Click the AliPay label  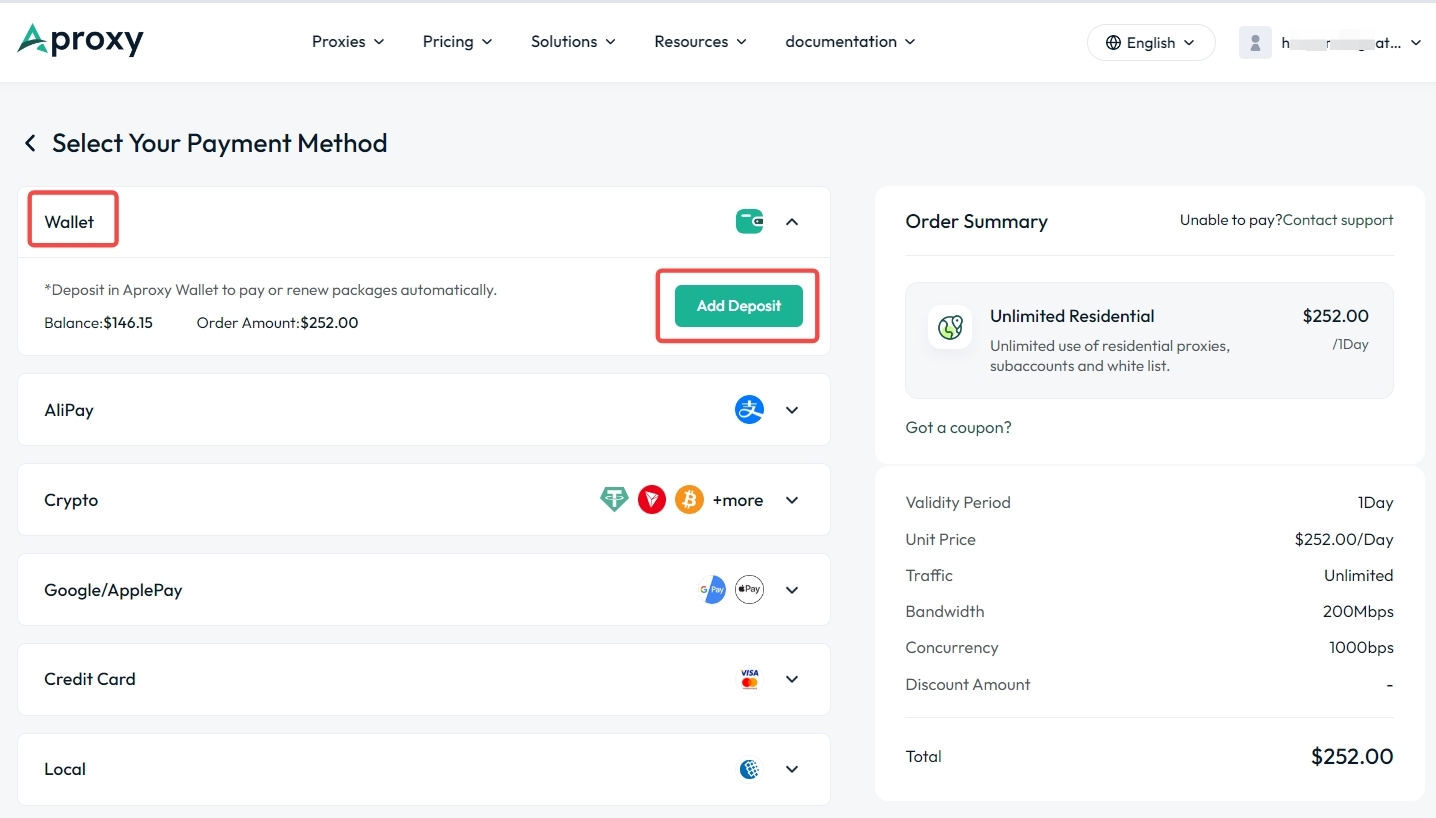coord(69,410)
